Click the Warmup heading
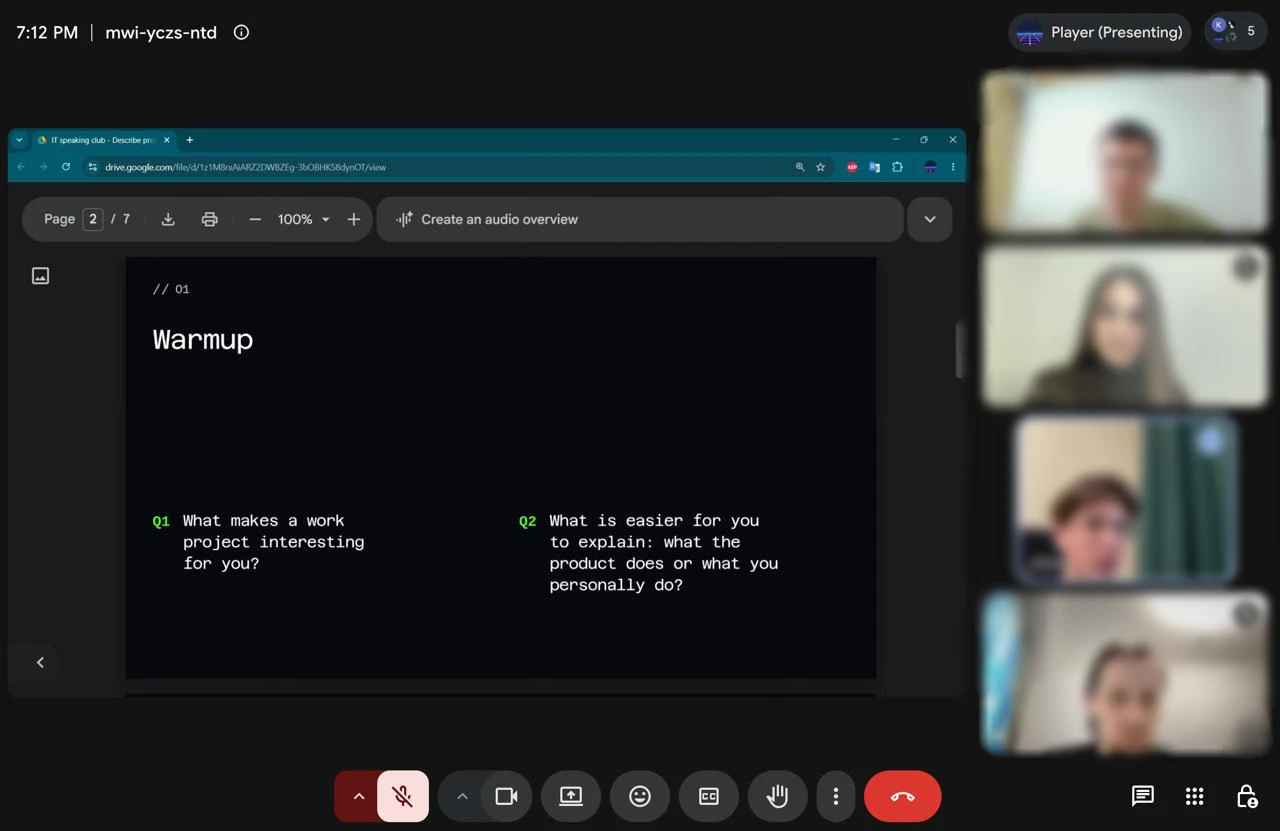 pyautogui.click(x=203, y=340)
